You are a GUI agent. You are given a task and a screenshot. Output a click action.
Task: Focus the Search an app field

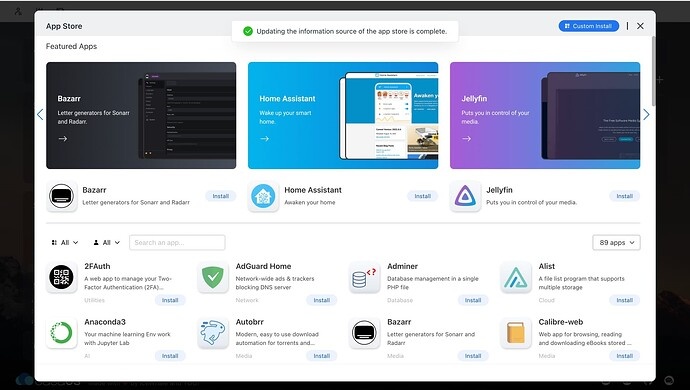(177, 243)
